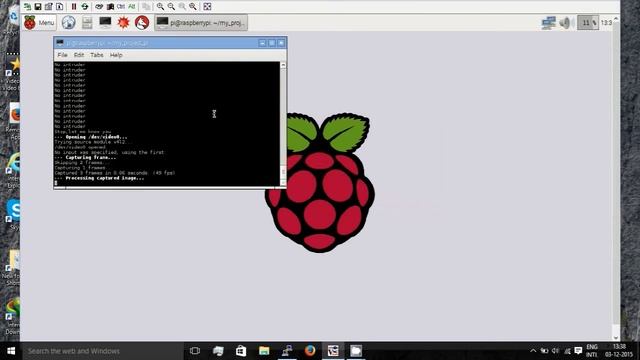Click the Windows clock showing 03-12-2015
The width and height of the screenshot is (640, 360).
click(x=619, y=351)
